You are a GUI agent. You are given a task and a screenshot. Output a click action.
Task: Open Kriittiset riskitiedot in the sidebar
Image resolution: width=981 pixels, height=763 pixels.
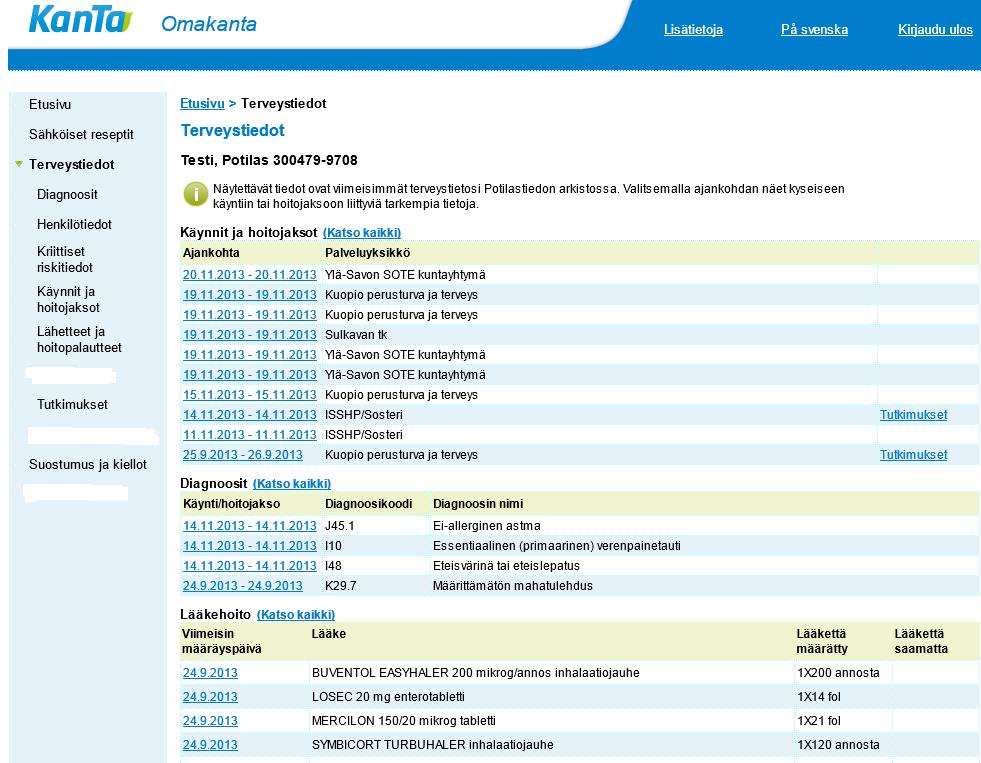[x=65, y=260]
